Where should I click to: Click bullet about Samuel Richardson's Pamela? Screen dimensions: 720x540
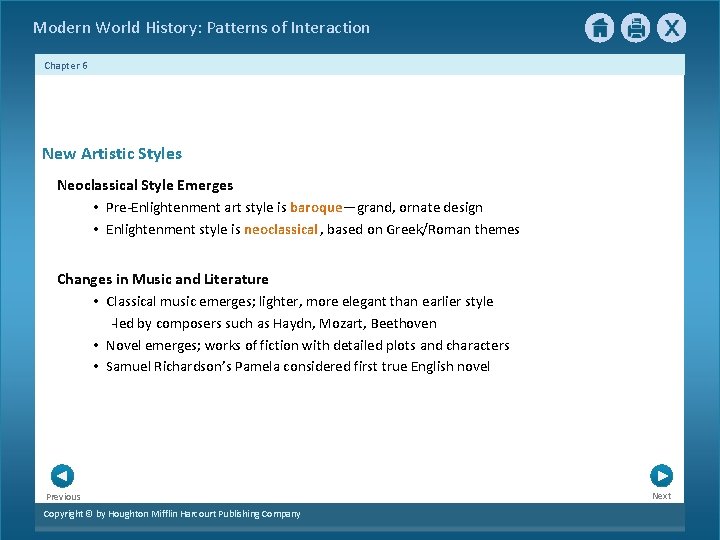point(298,366)
